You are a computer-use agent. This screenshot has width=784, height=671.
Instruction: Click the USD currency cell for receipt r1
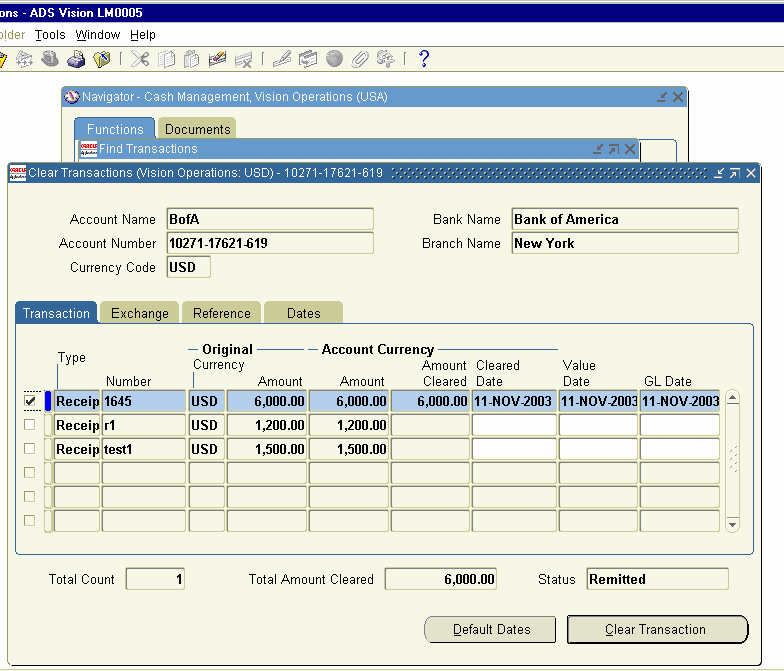tap(206, 425)
